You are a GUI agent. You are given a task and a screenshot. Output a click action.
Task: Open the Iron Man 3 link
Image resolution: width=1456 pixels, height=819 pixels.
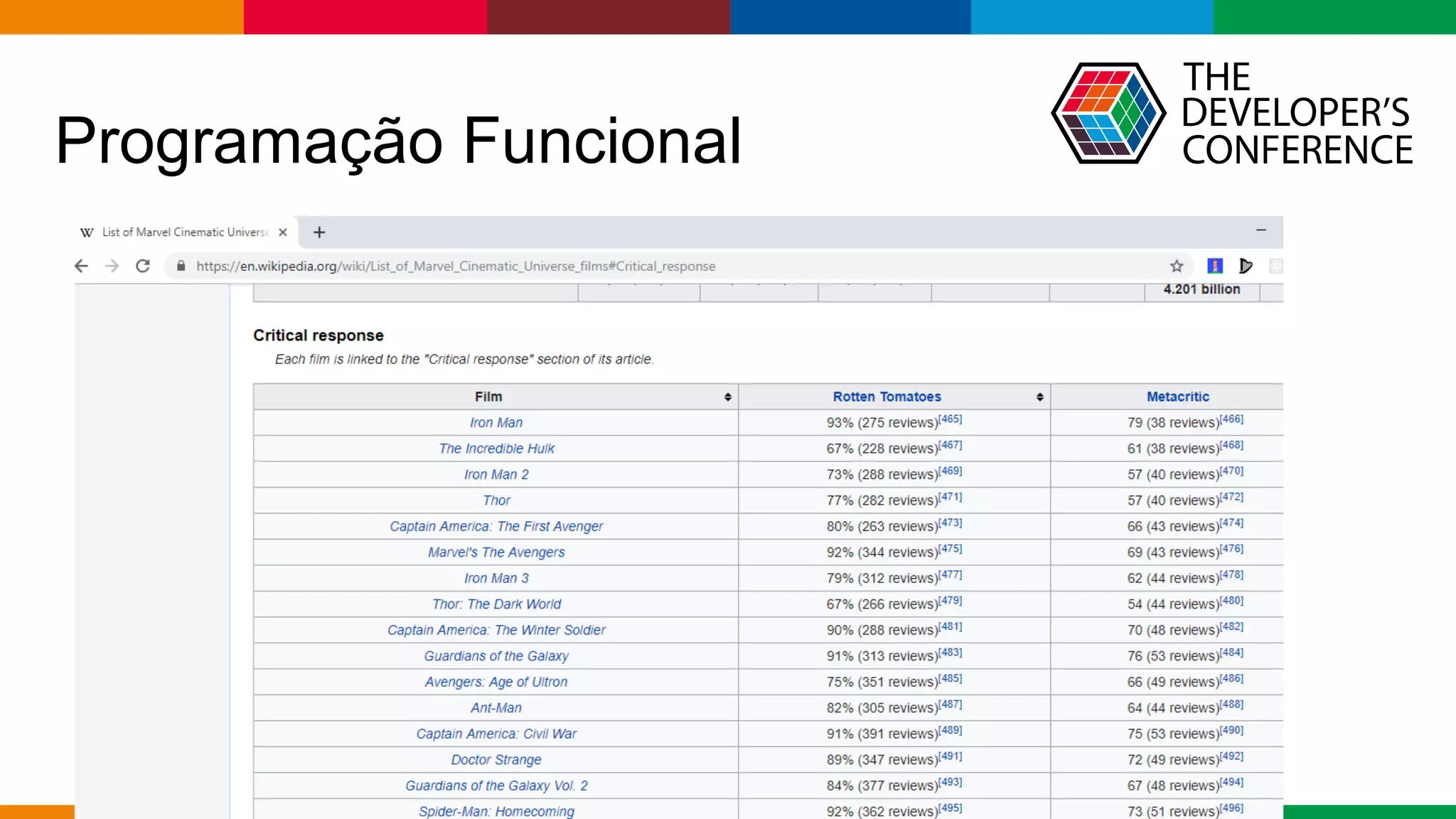coord(496,579)
